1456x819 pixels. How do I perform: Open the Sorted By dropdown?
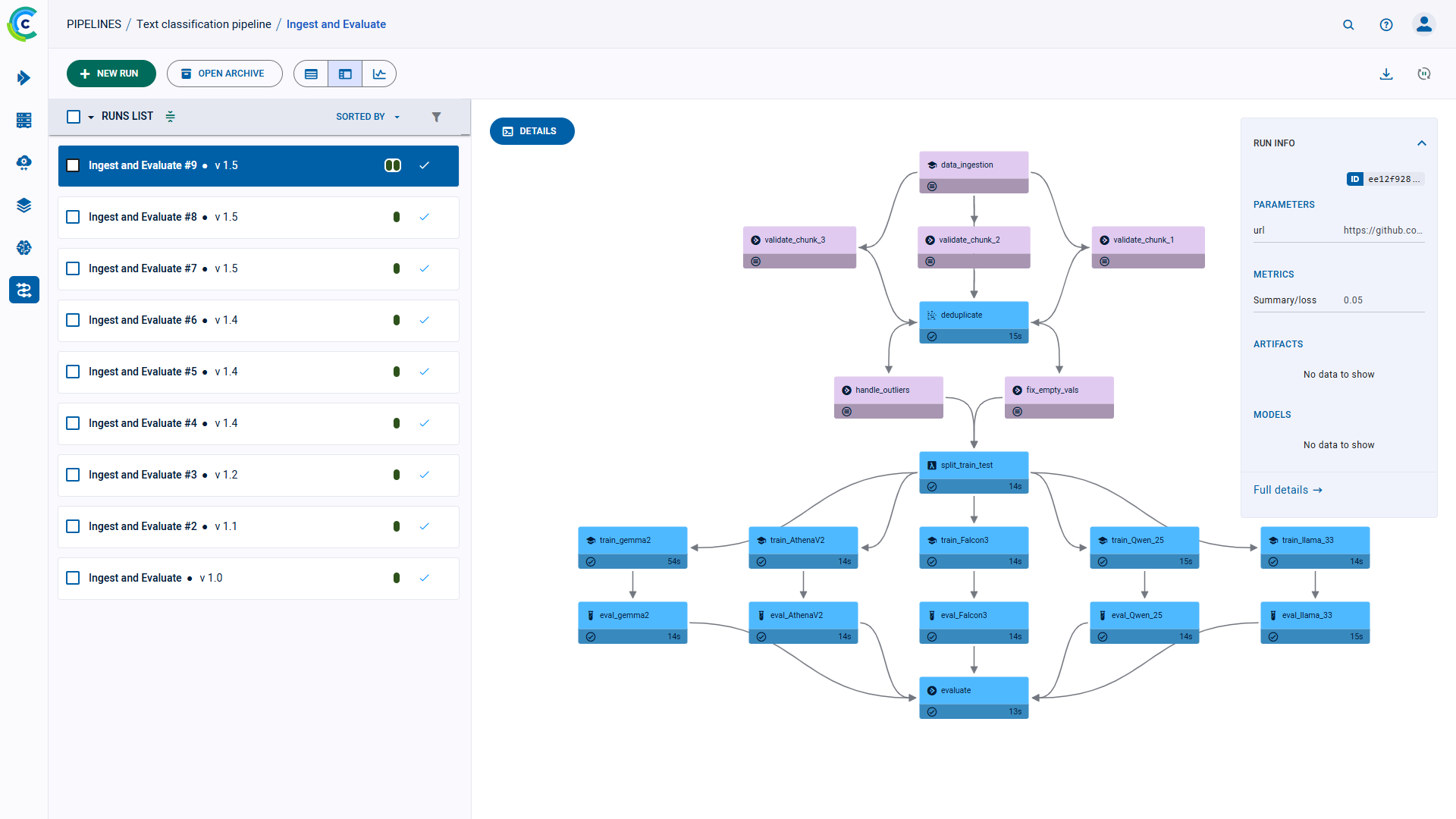pos(368,117)
